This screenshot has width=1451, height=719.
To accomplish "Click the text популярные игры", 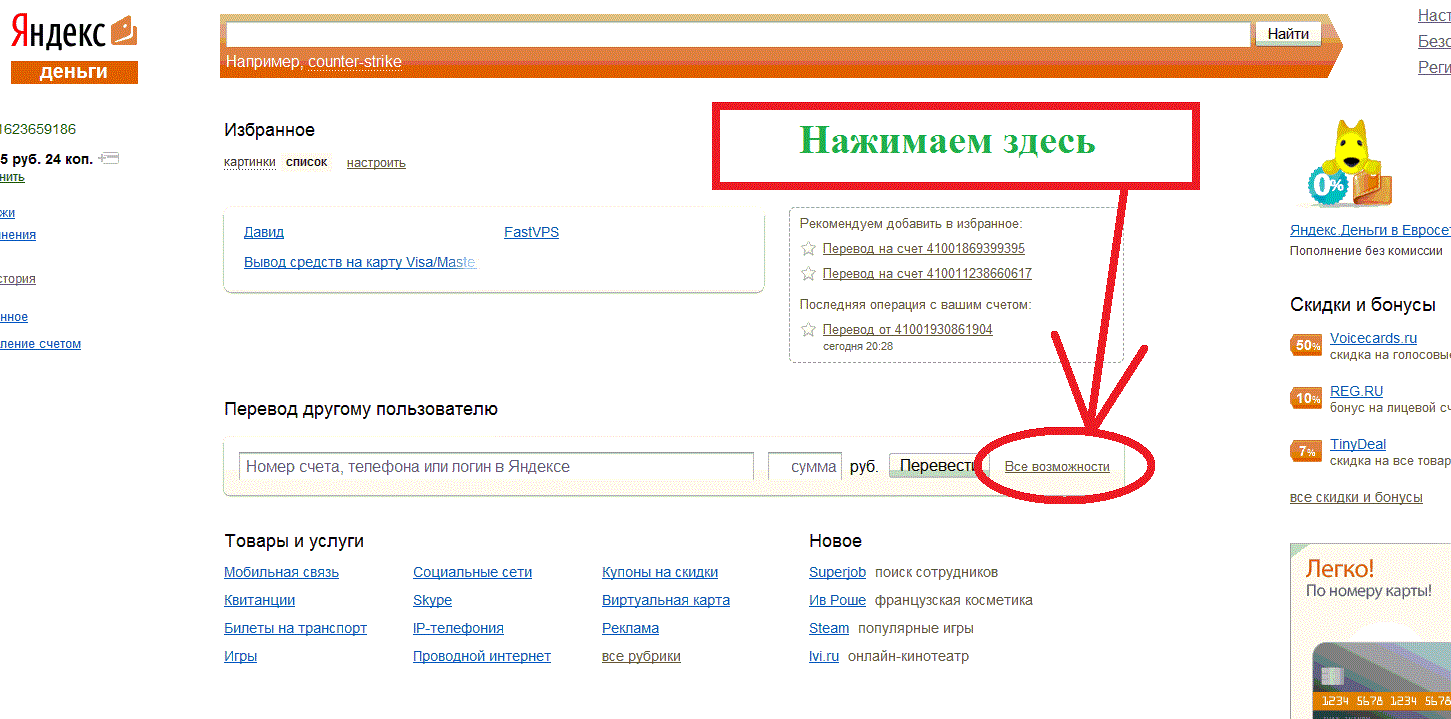I will pos(916,628).
